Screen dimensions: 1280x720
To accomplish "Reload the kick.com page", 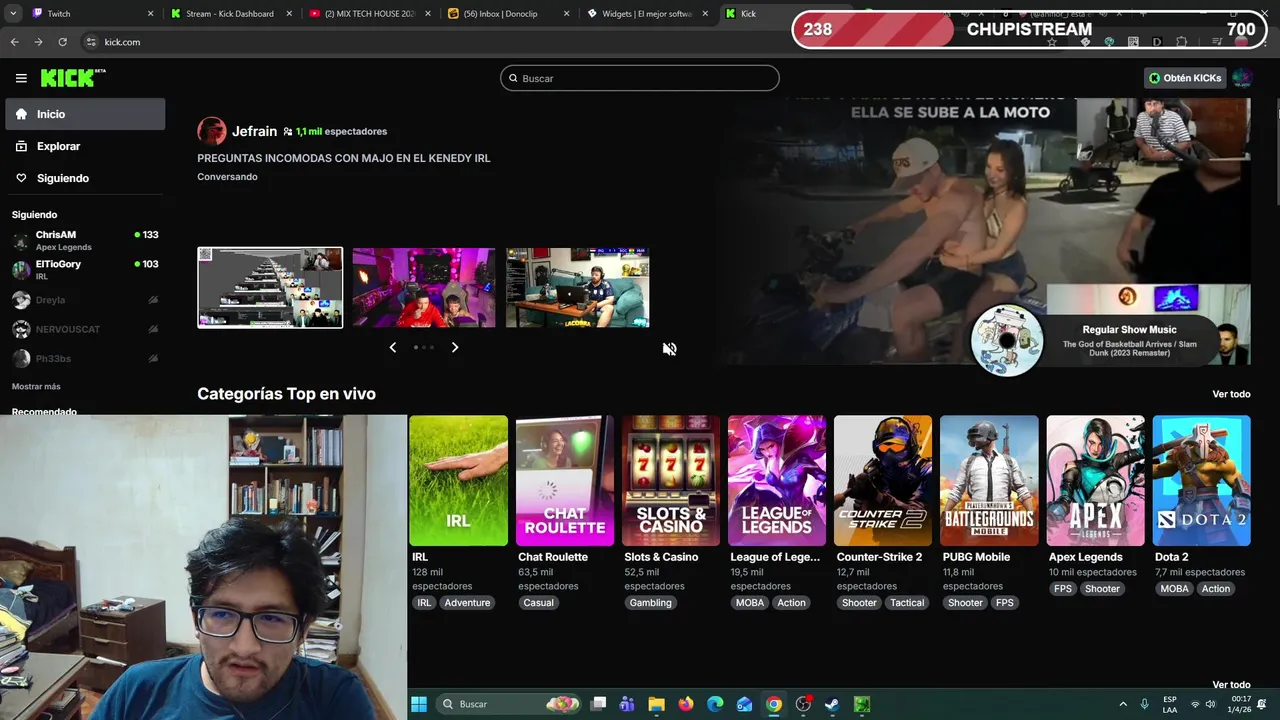I will [x=62, y=42].
